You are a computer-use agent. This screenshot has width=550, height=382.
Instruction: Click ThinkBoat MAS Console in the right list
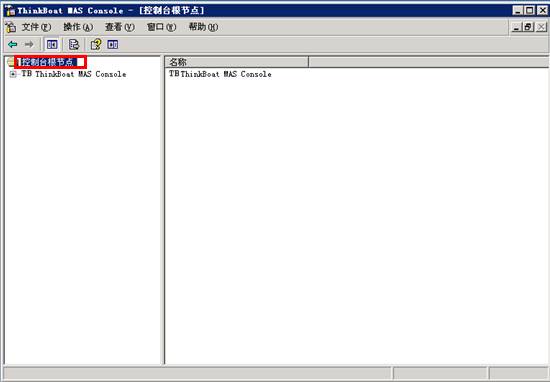coord(226,74)
